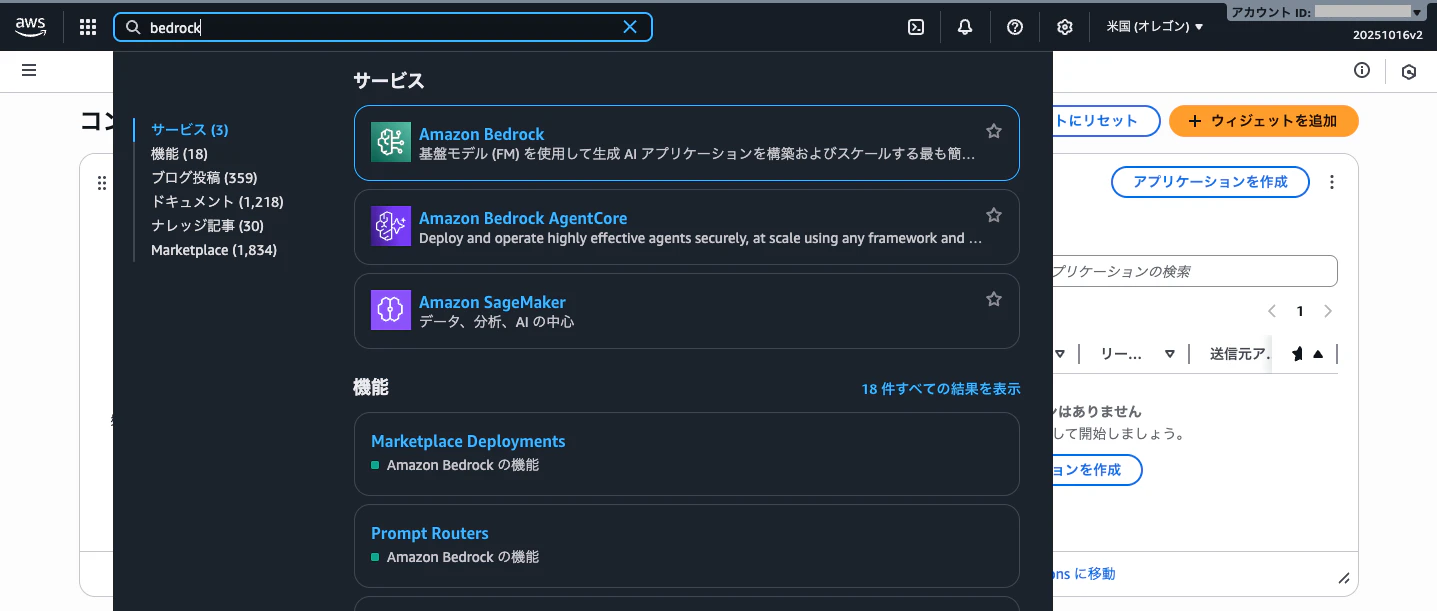The image size is (1437, 611).
Task: Open the hamburger navigation menu
Action: click(x=29, y=70)
